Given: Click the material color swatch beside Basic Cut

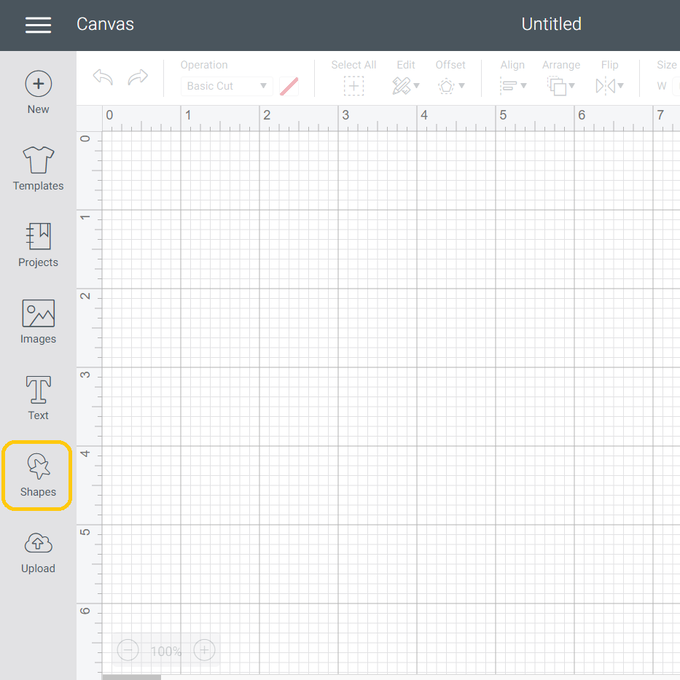Looking at the screenshot, I should [289, 86].
